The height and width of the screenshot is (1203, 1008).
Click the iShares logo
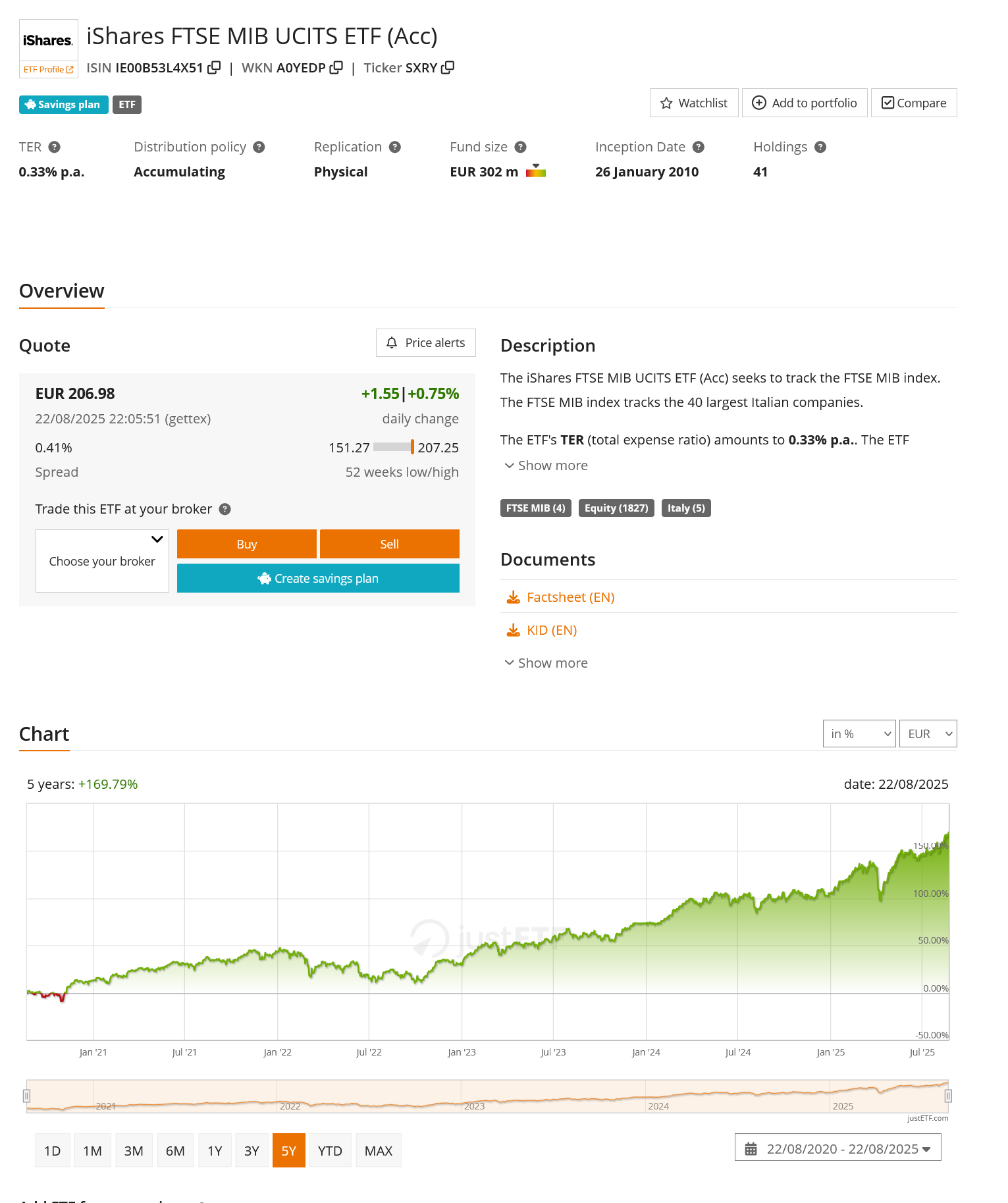(48, 40)
